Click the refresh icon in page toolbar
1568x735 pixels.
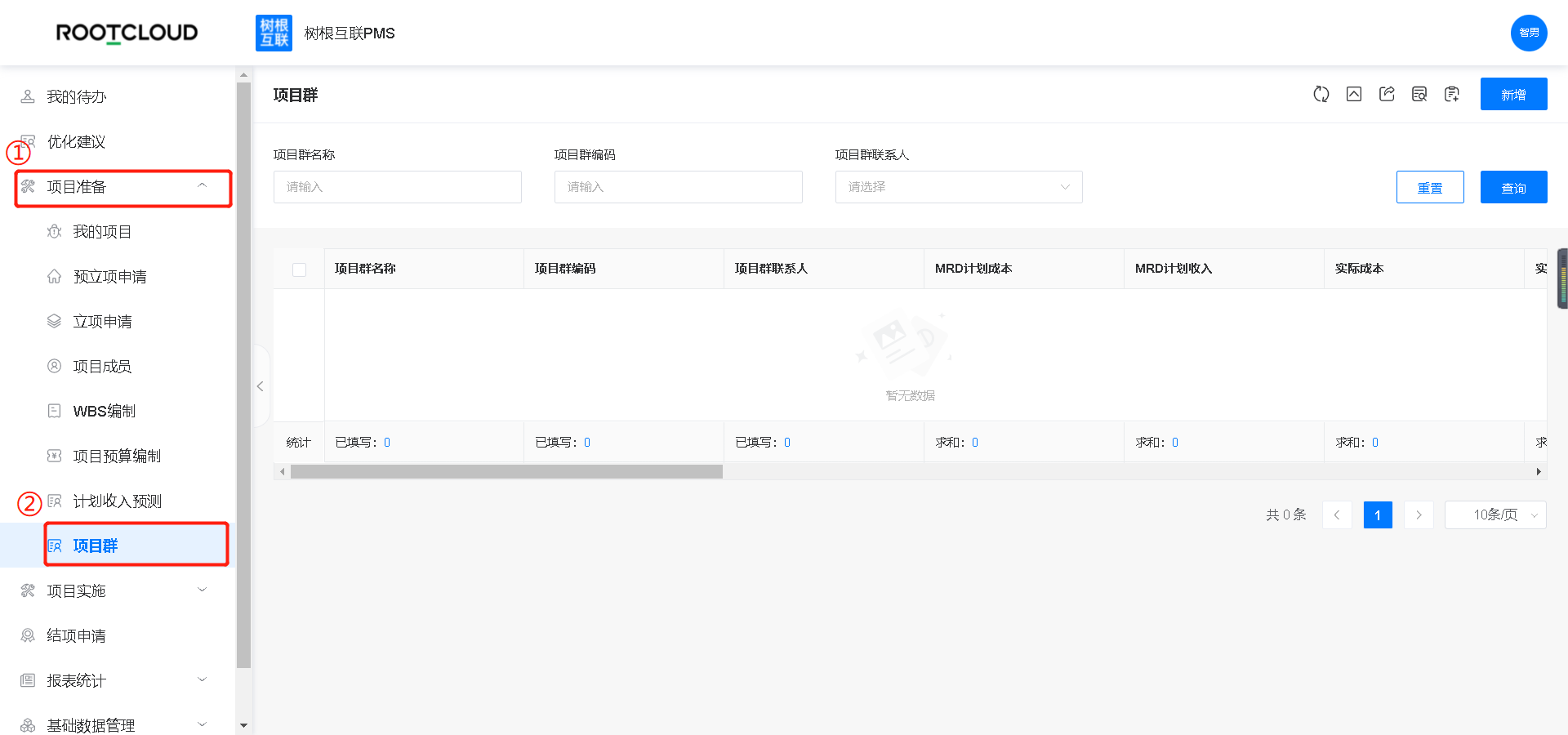(1321, 94)
